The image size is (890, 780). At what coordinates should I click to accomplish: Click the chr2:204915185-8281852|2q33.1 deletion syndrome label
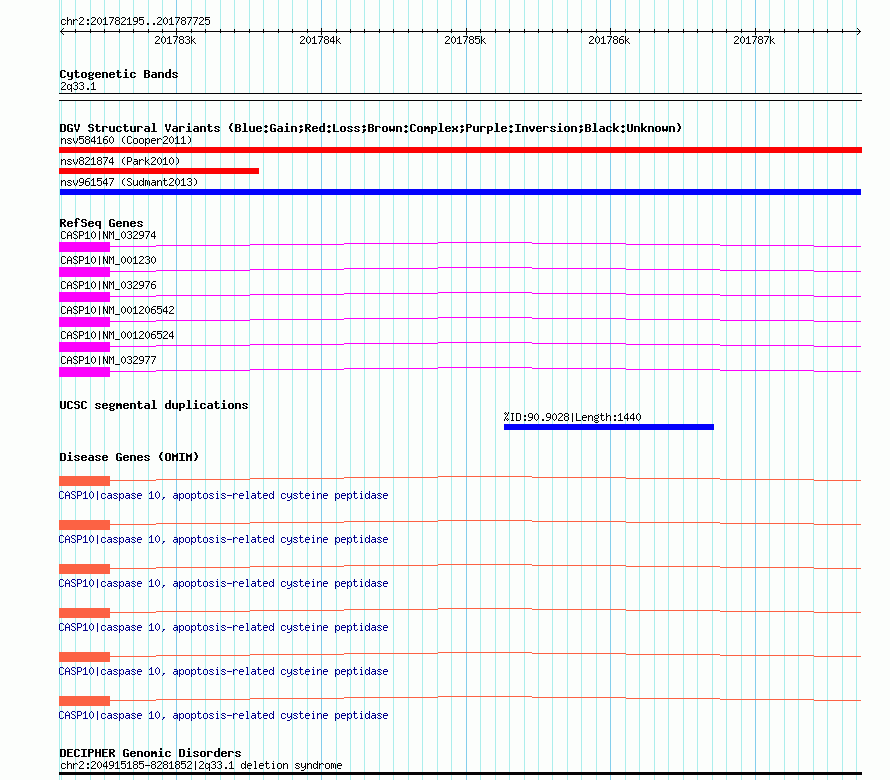point(201,765)
